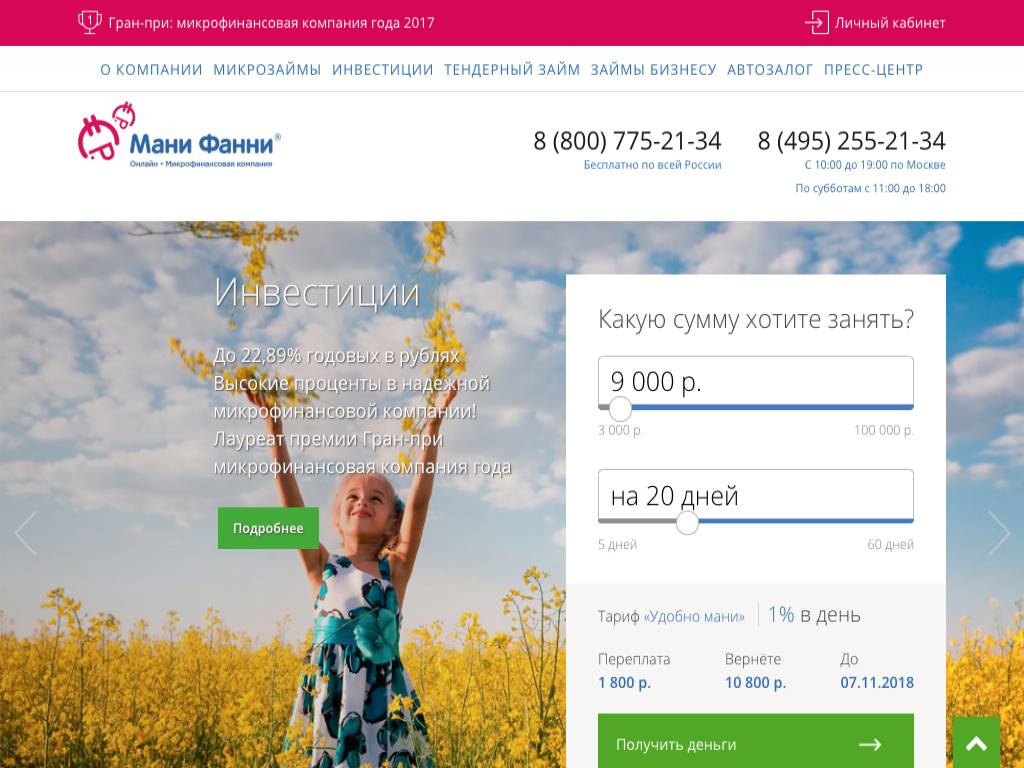Open the Мани Фанни logo homepage

[180, 136]
